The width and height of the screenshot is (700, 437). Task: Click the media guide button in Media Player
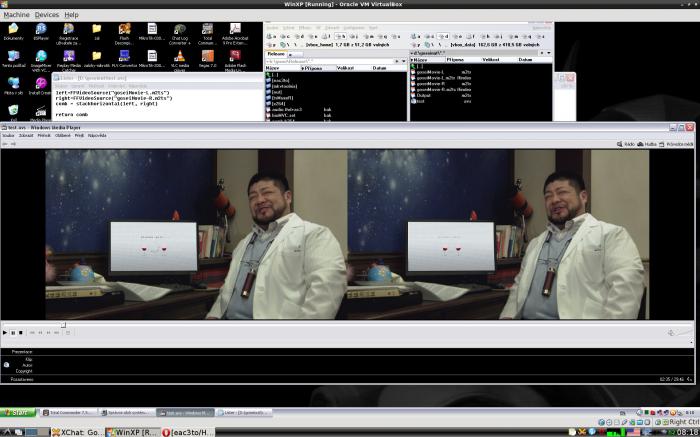[x=676, y=144]
